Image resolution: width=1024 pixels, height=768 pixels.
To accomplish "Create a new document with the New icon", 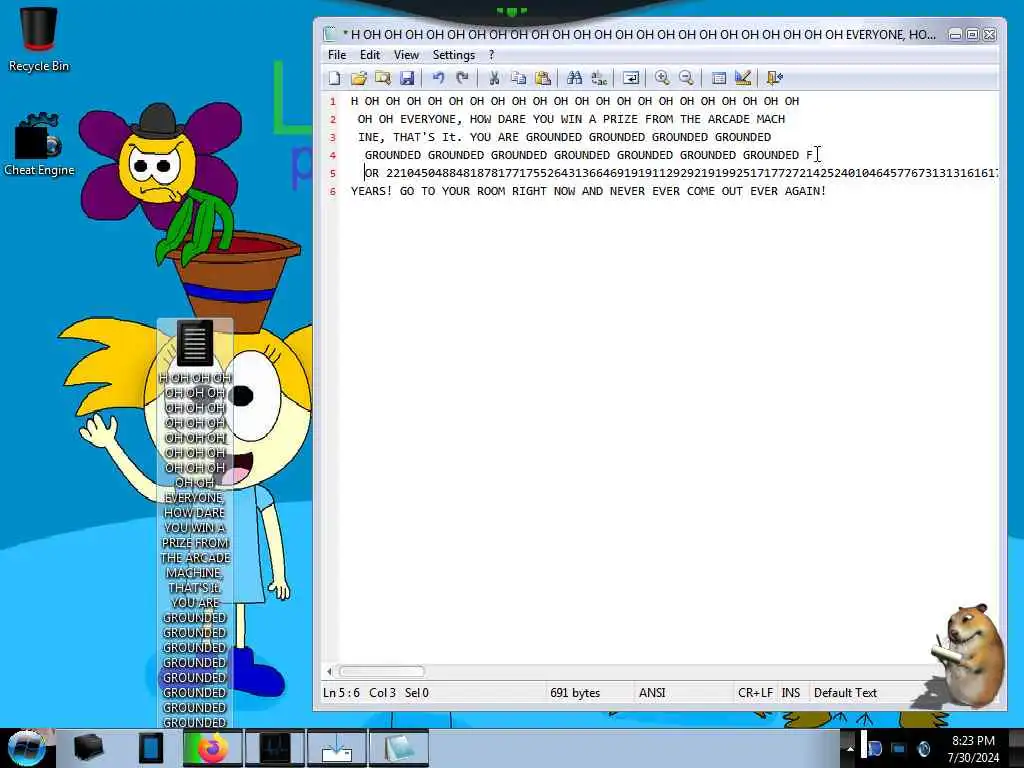I will (x=334, y=78).
